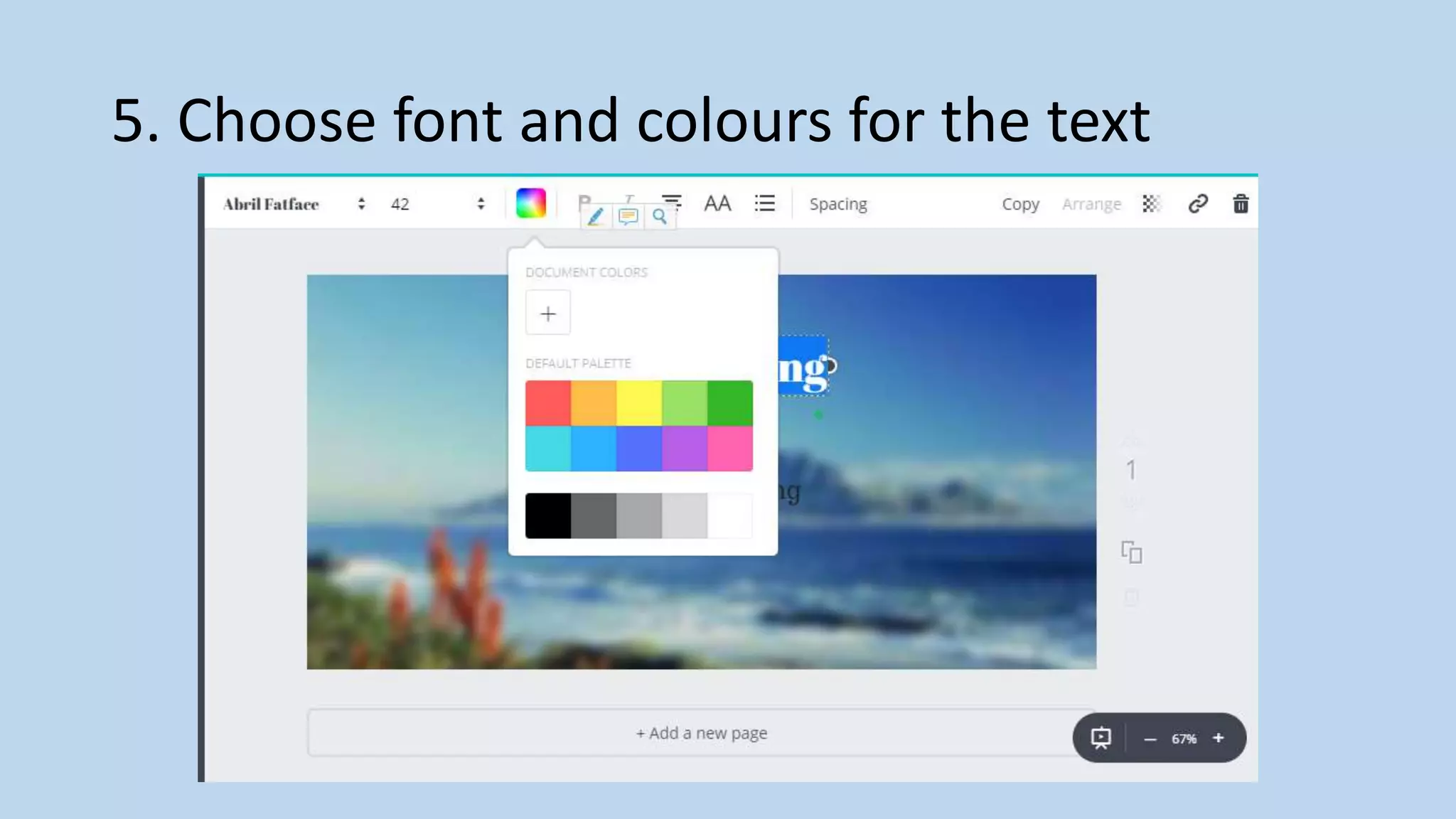Pick the yellow palette swatch
The height and width of the screenshot is (819, 1456).
point(639,403)
